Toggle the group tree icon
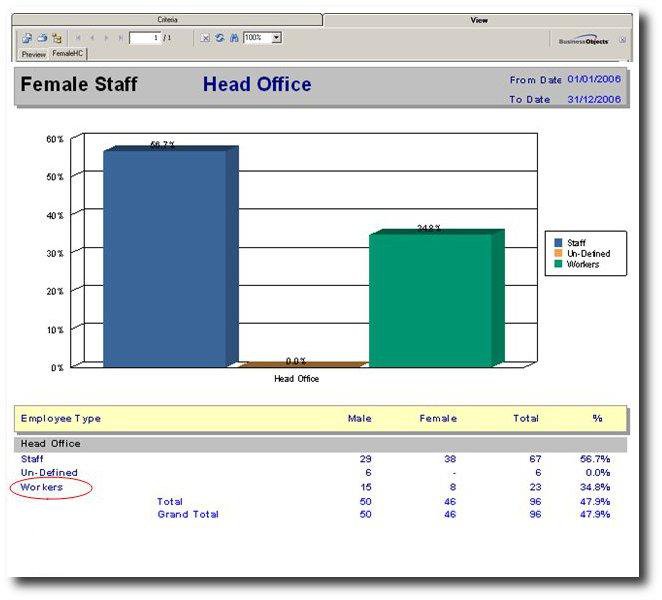 (57, 38)
